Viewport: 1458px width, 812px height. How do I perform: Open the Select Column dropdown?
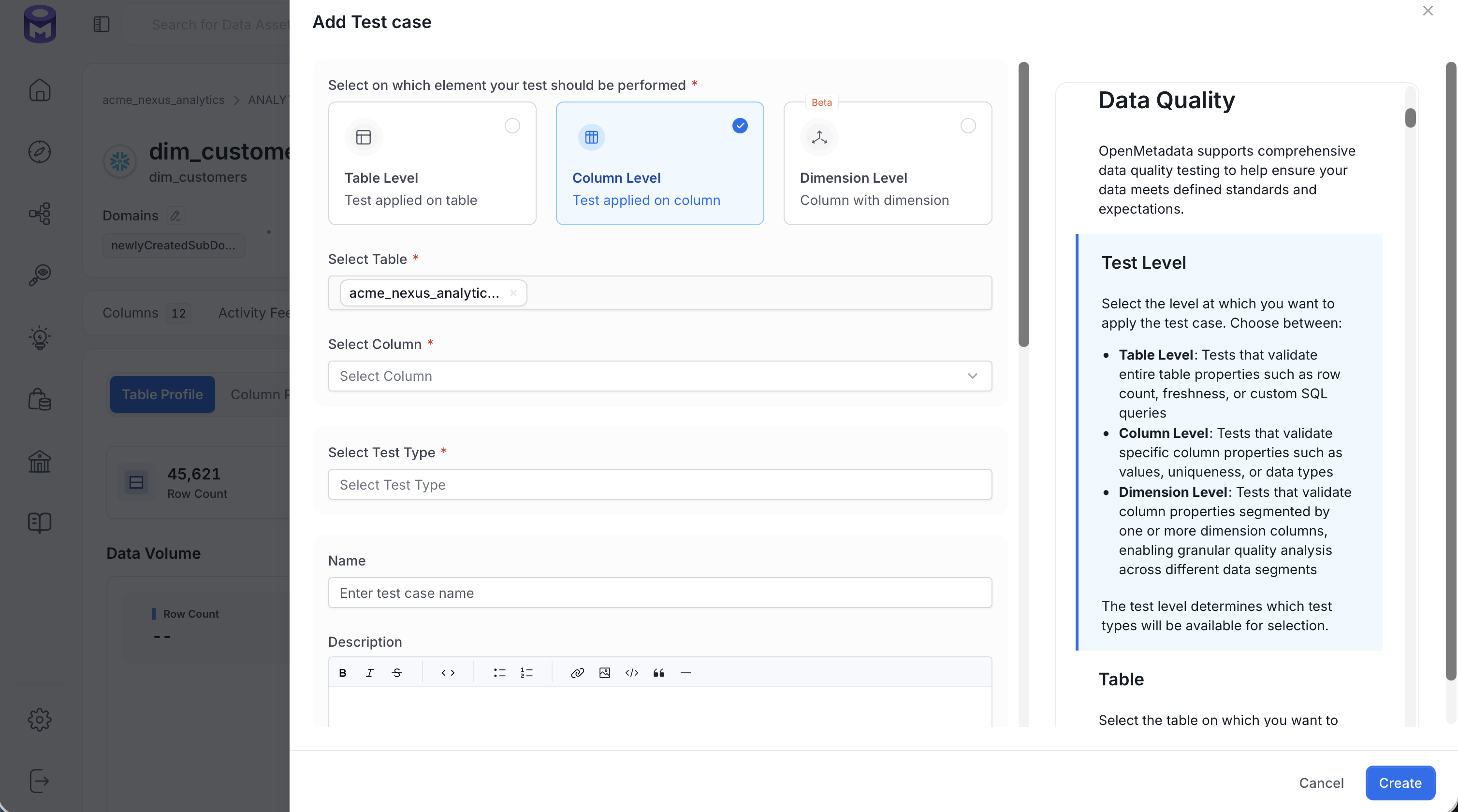tap(660, 377)
